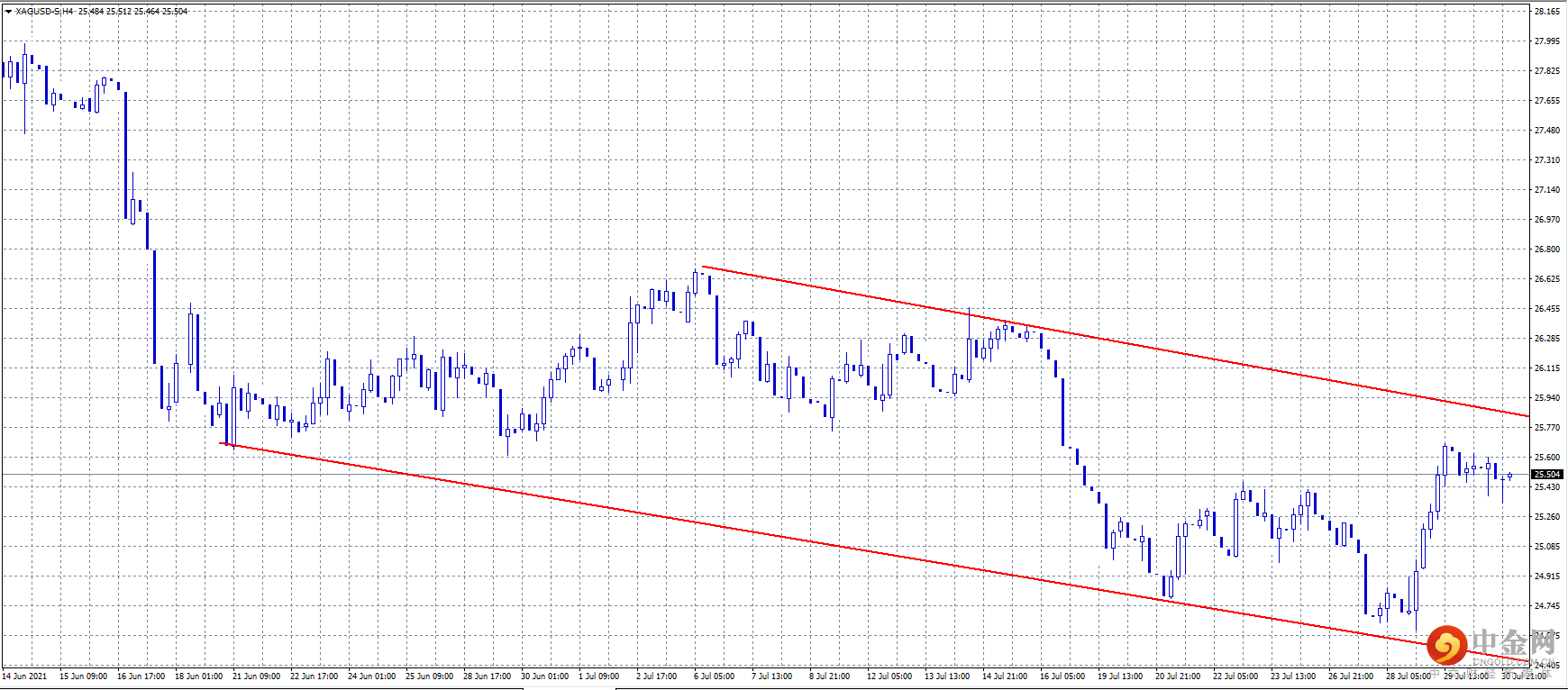Click the 13 Jul 13:00 time label
The image size is (1568, 690).
pyautogui.click(x=947, y=676)
